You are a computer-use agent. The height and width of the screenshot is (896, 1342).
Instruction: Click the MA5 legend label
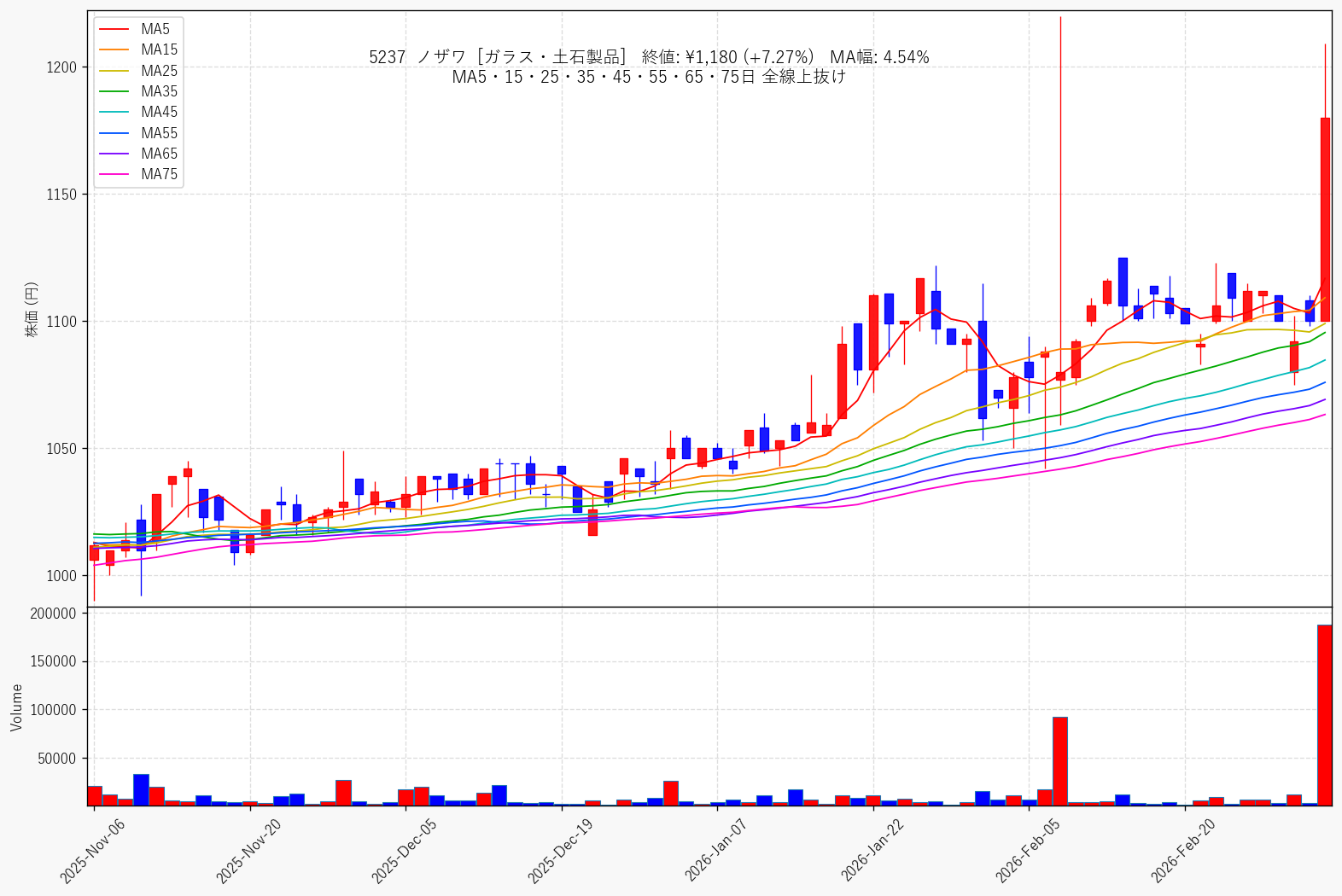pos(155,29)
